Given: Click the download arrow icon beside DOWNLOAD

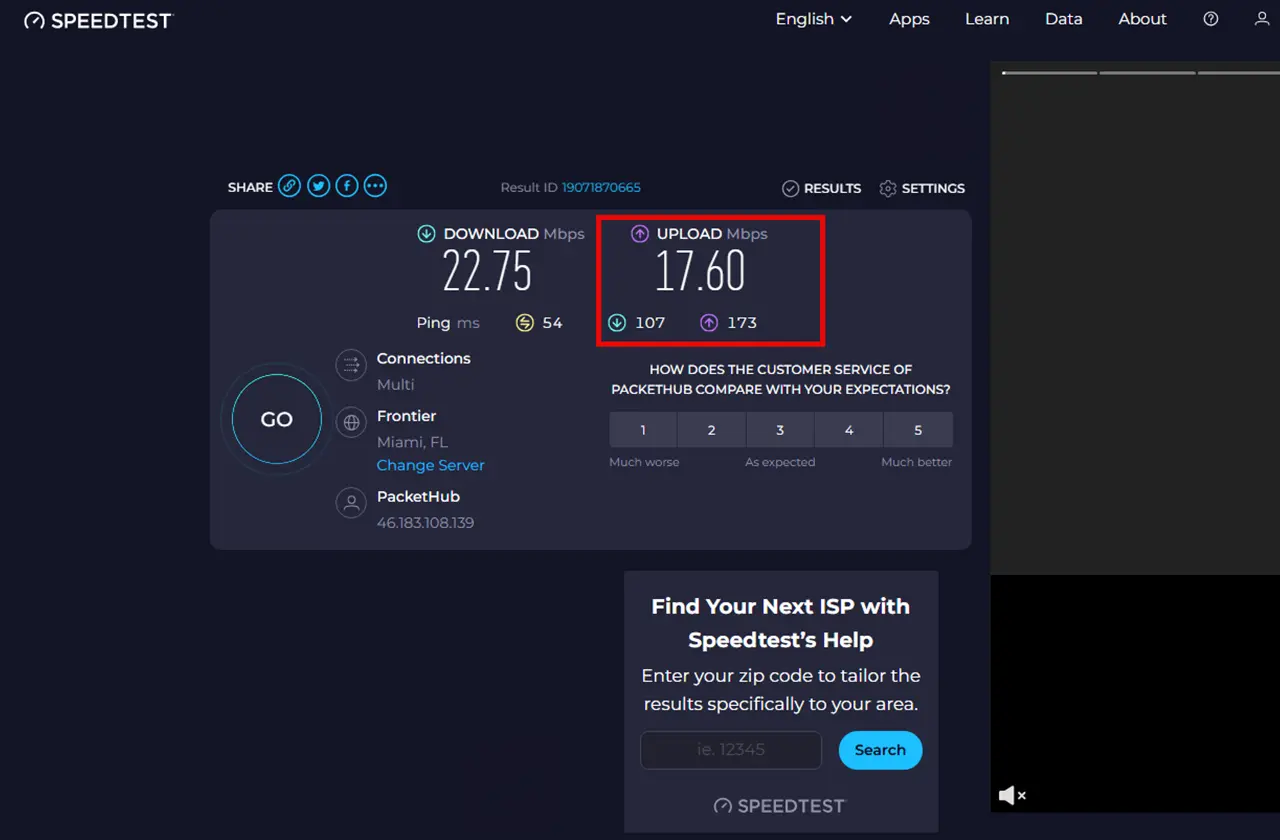Looking at the screenshot, I should click(x=426, y=234).
